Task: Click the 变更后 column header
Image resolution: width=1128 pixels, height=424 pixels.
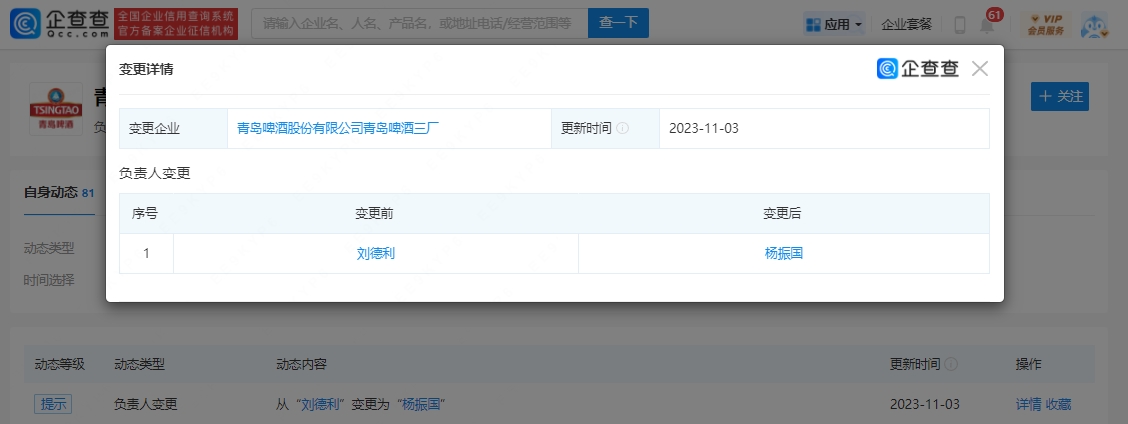Action: (783, 214)
